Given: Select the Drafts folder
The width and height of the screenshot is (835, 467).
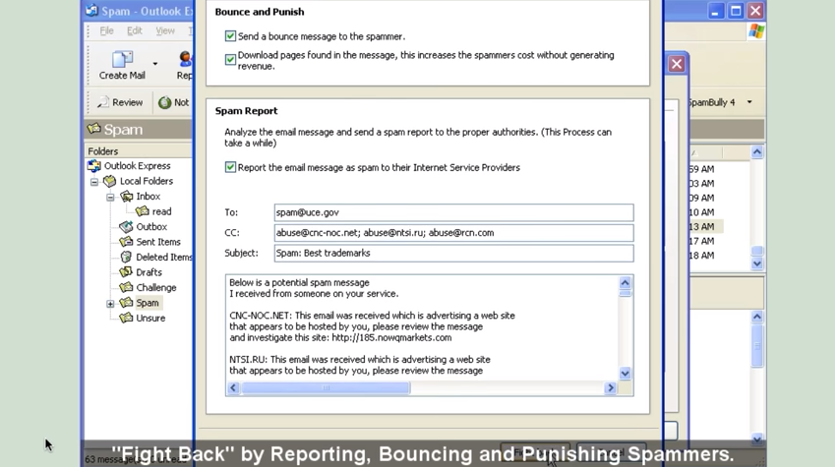Looking at the screenshot, I should [149, 272].
